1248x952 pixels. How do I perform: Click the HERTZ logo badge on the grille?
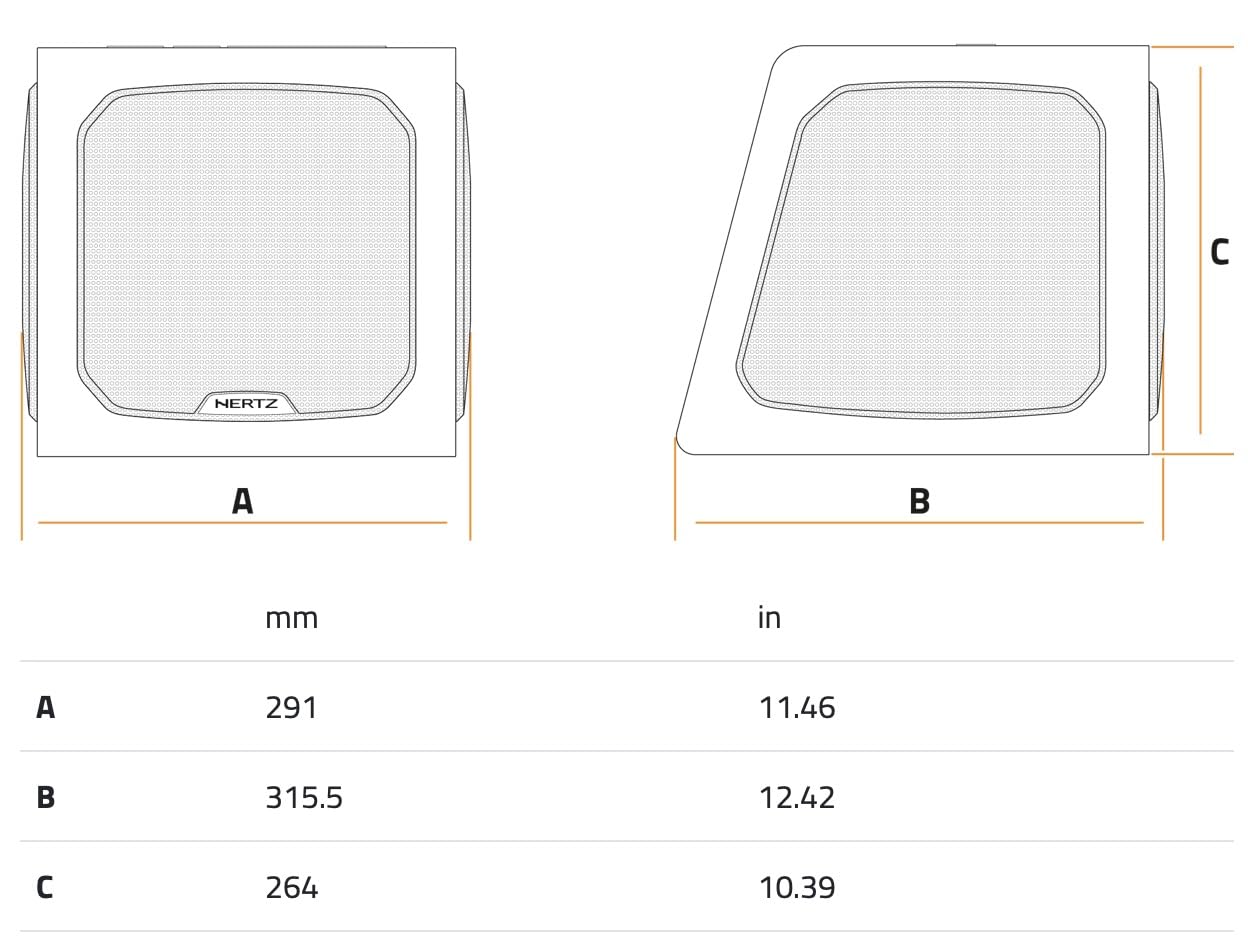tap(246, 404)
